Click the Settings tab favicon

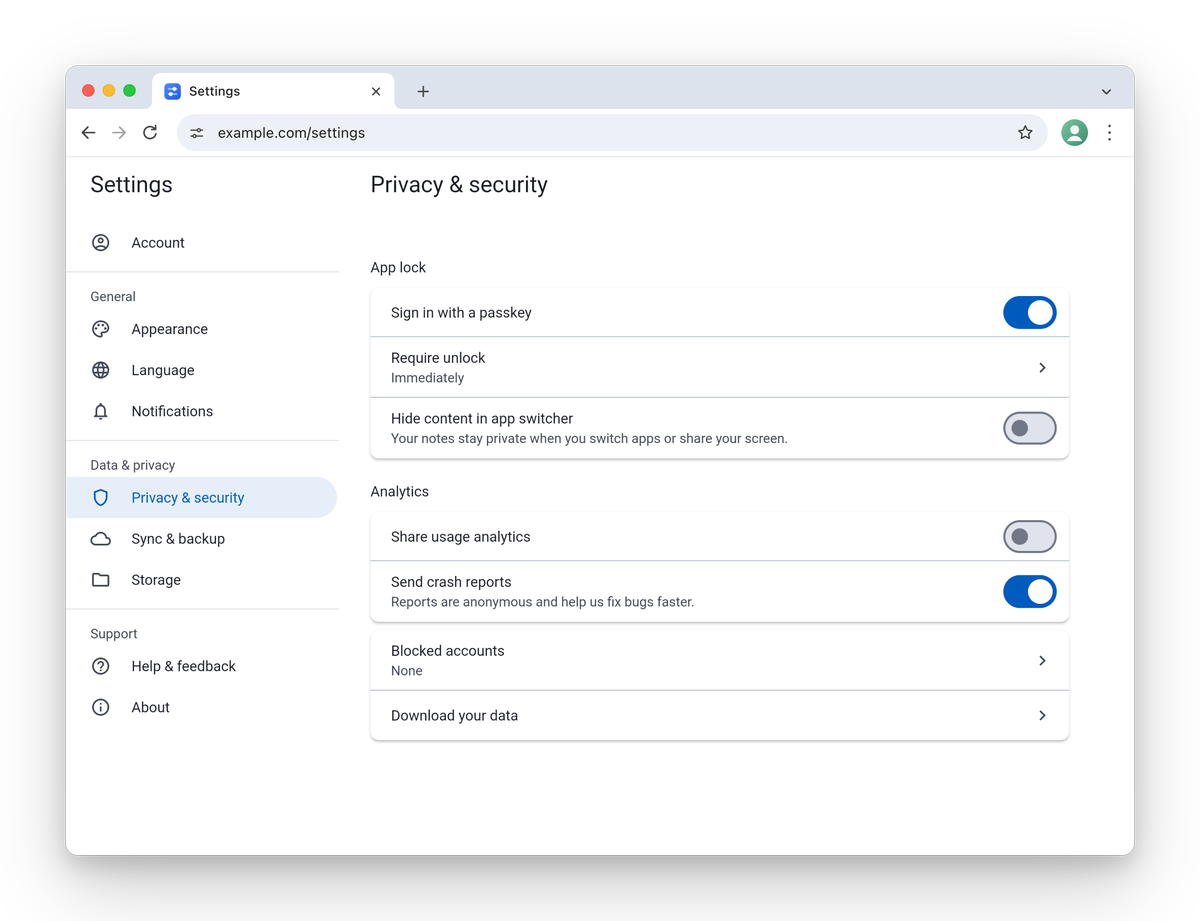(173, 91)
